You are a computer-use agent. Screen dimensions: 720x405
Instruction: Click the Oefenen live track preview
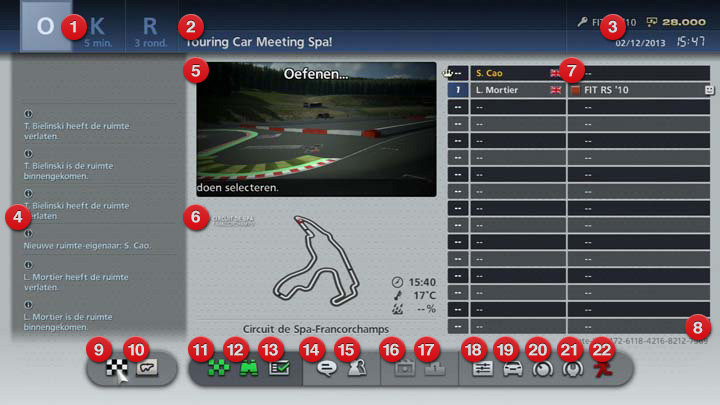315,128
